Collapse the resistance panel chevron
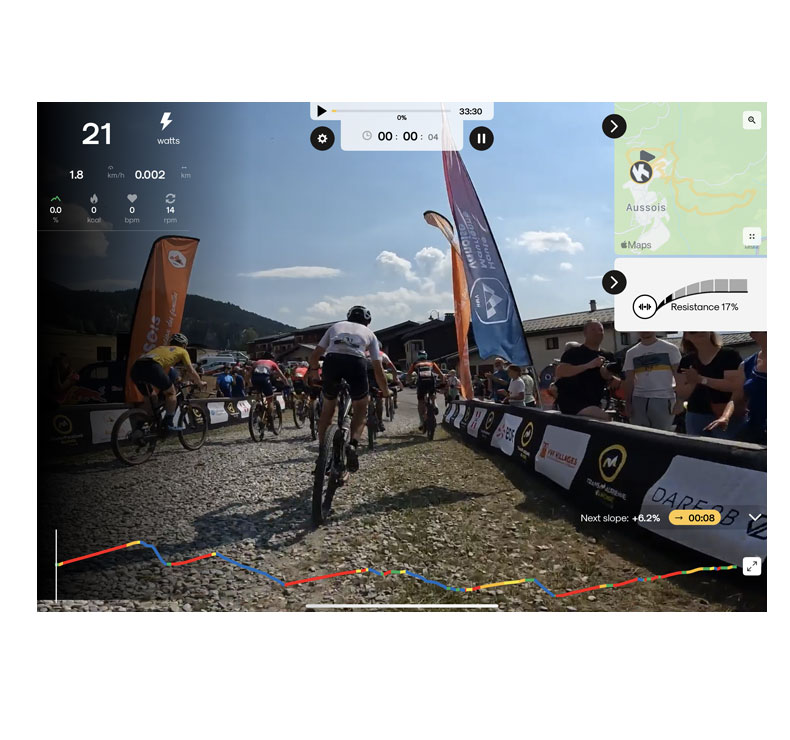This screenshot has height=740, width=790. 614,282
